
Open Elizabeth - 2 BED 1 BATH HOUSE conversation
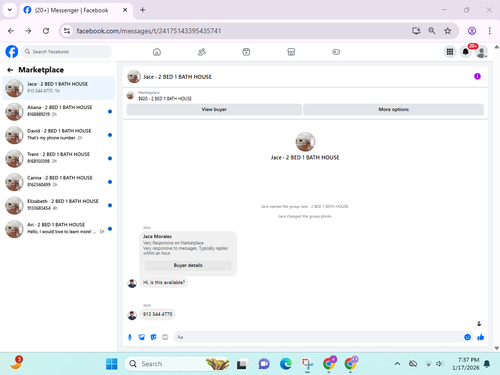(x=59, y=205)
